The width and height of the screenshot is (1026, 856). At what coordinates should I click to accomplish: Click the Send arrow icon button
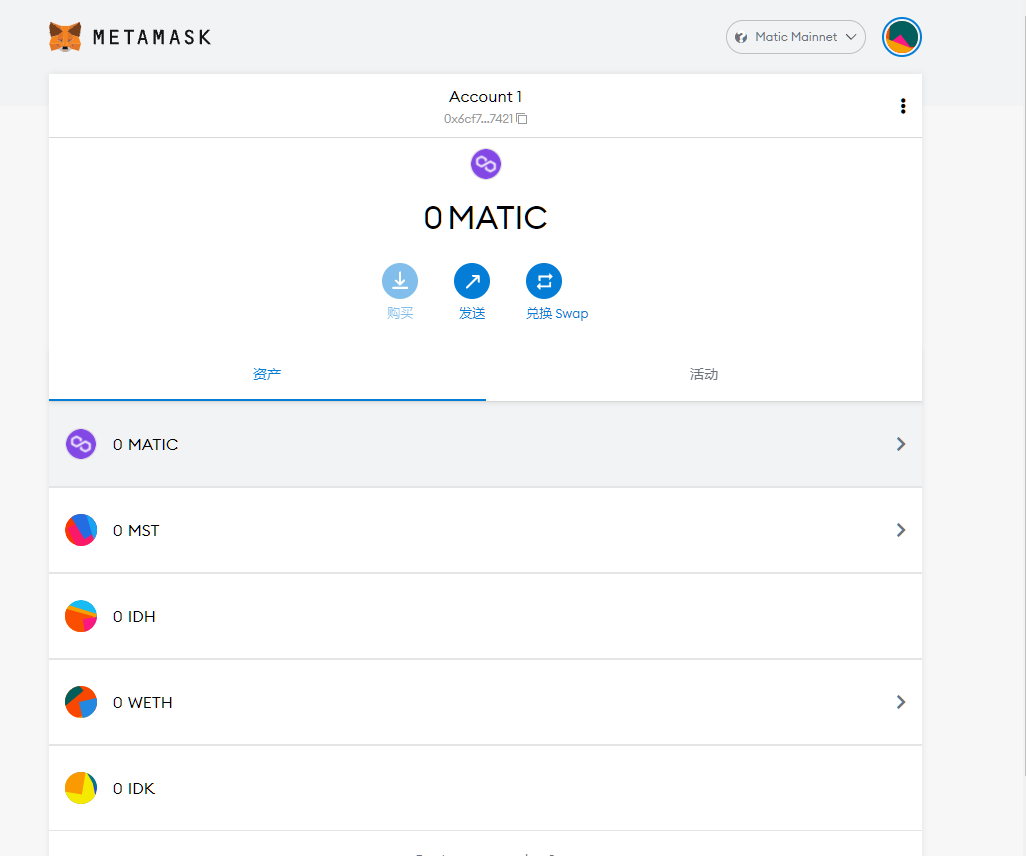pyautogui.click(x=472, y=281)
